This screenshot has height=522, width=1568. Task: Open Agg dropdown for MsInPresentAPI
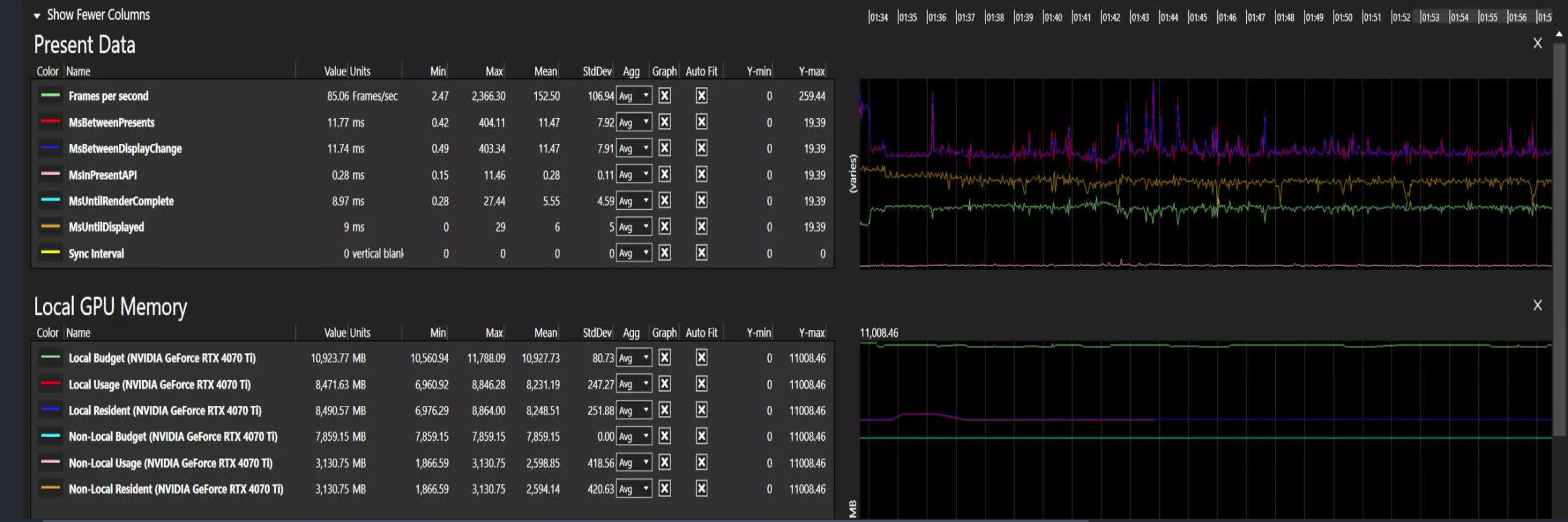(x=634, y=174)
